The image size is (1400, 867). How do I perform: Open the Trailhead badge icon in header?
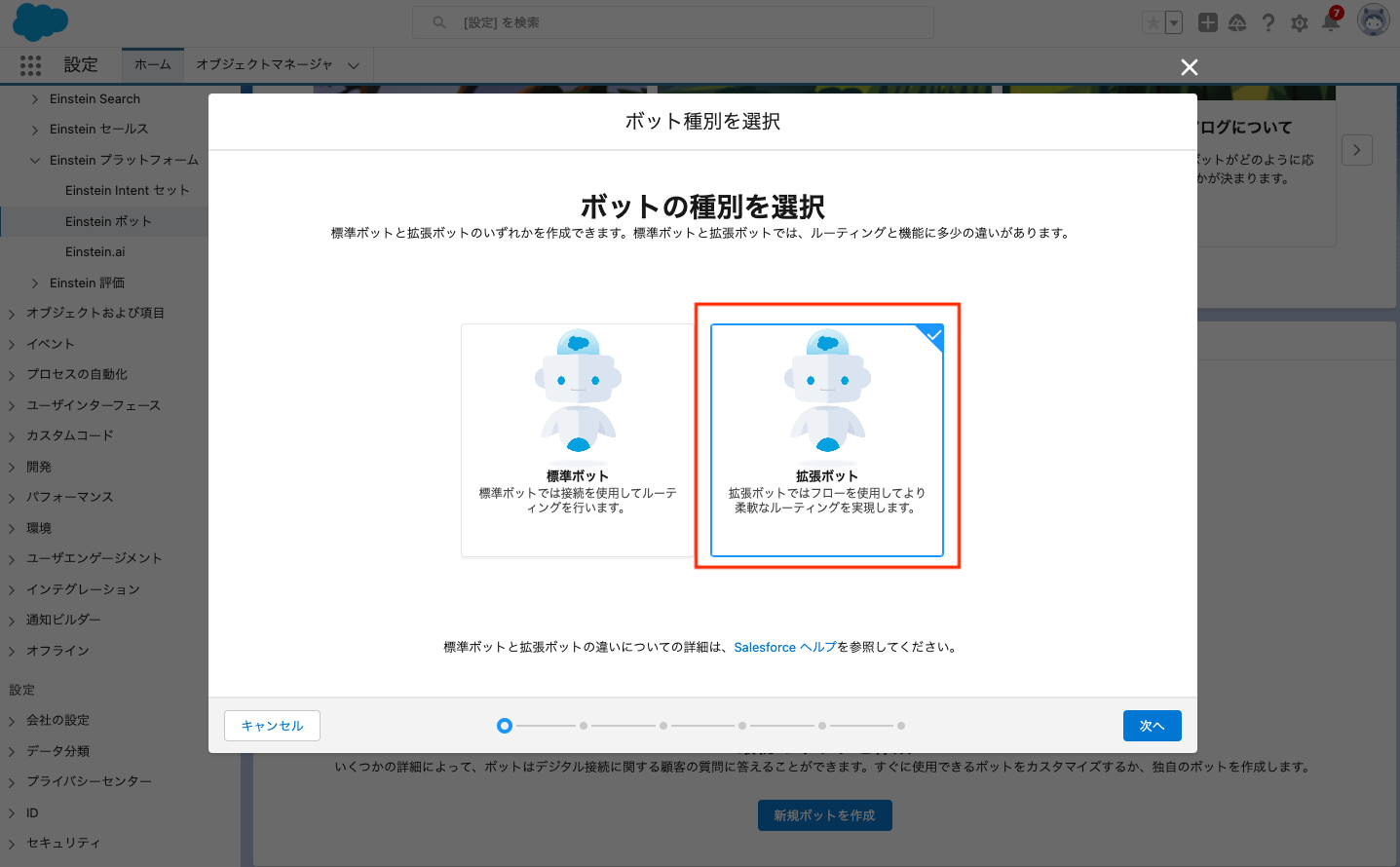(1237, 21)
